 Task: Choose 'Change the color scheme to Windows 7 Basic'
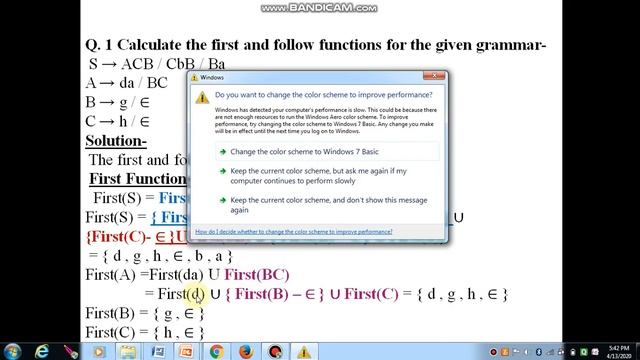tap(327, 151)
